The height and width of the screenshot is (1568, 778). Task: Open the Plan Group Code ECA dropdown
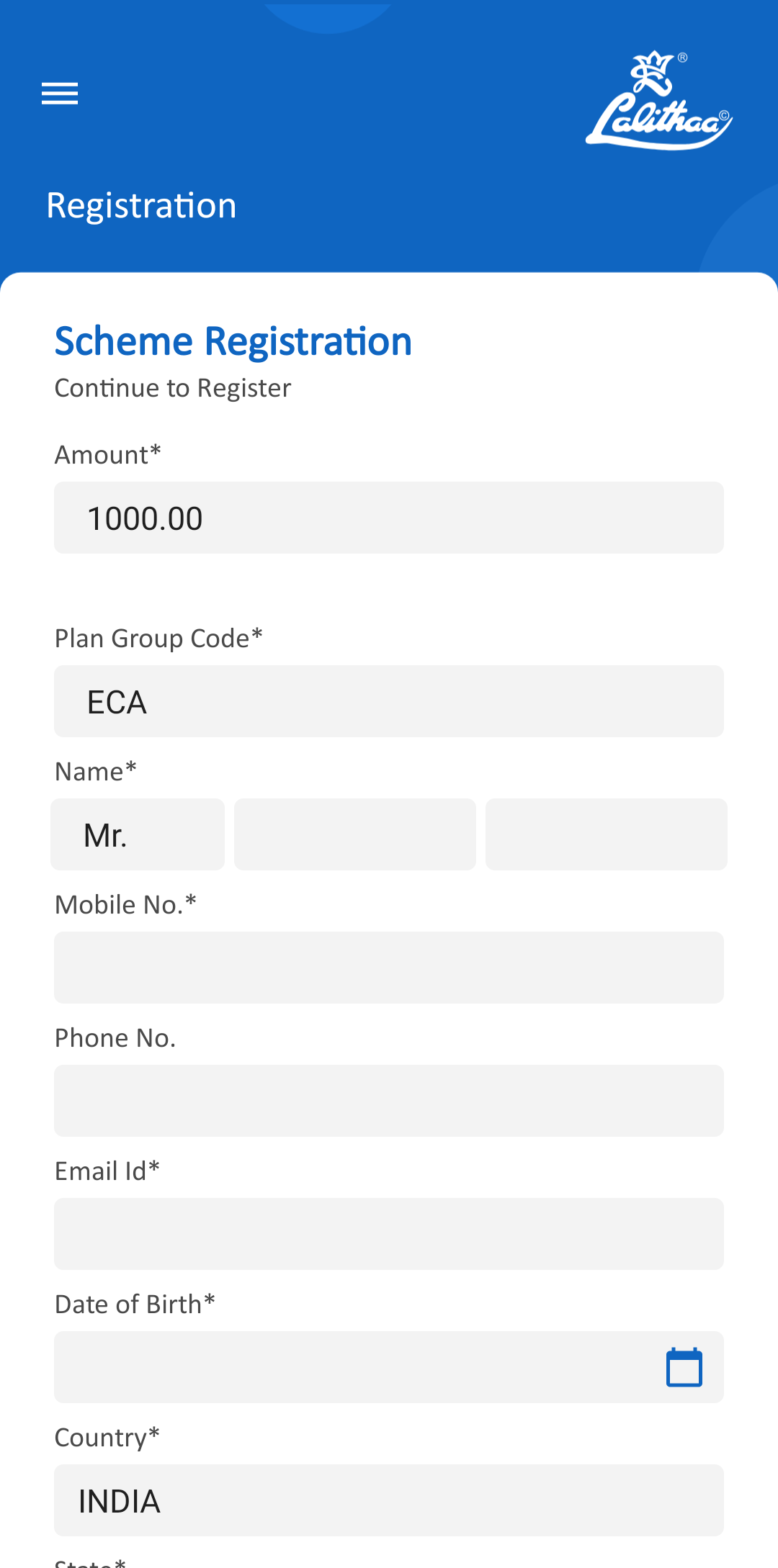[x=389, y=701]
